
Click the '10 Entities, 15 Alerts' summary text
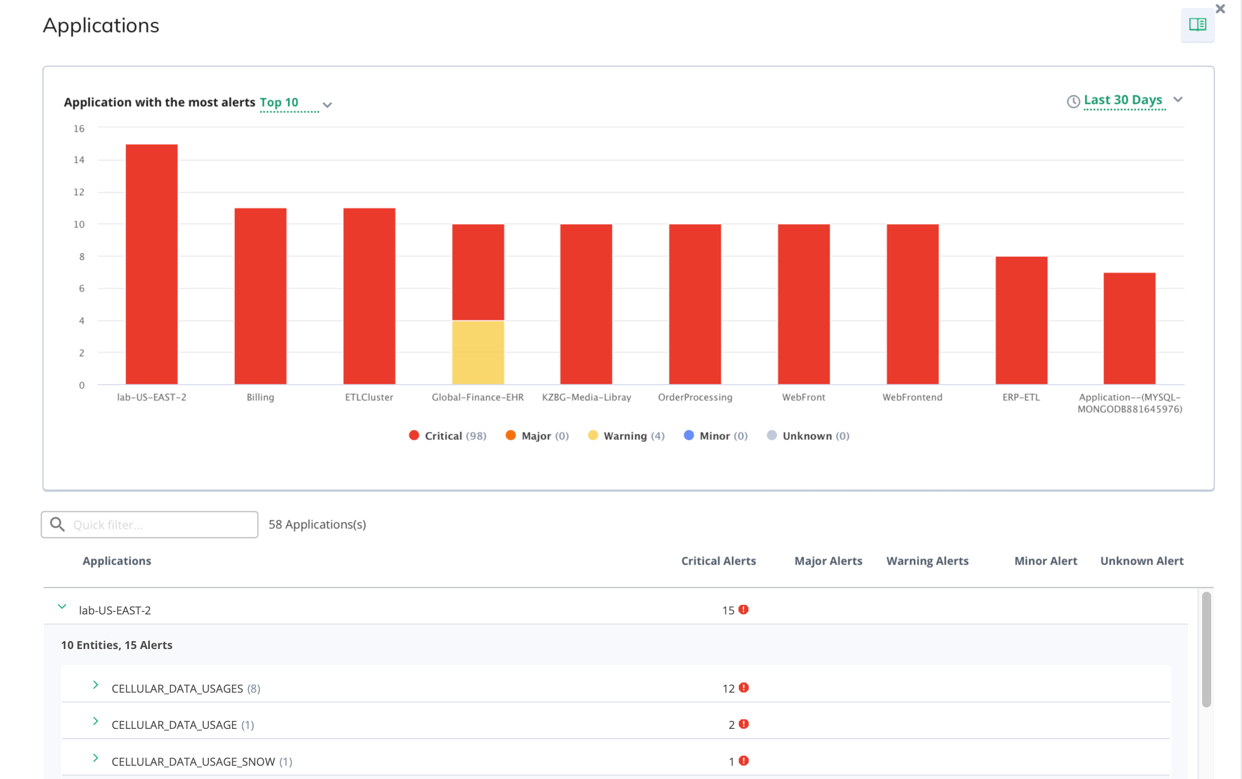[x=117, y=645]
